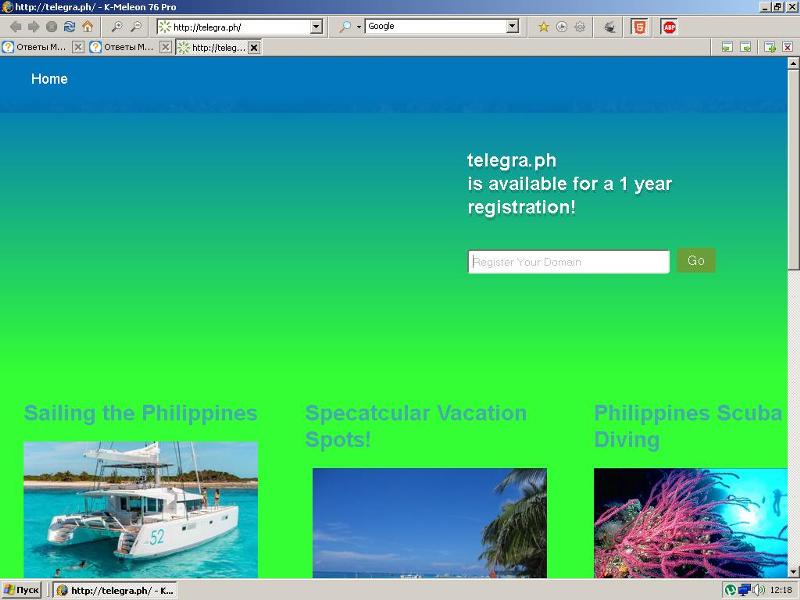This screenshot has height=600, width=800.
Task: Zoom out with the minus magnifier
Action: 136,27
